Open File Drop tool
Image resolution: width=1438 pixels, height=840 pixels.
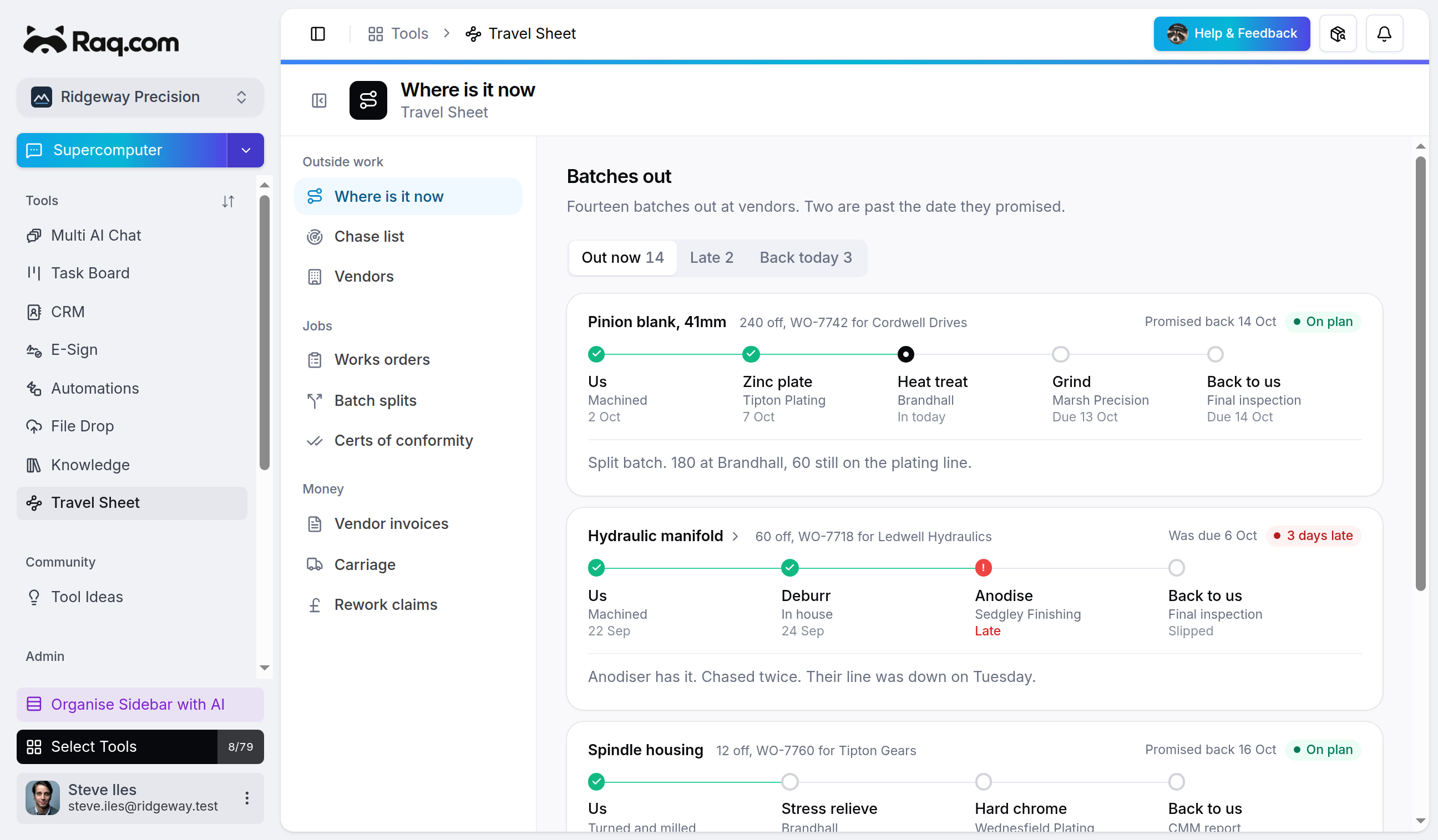pos(131,426)
